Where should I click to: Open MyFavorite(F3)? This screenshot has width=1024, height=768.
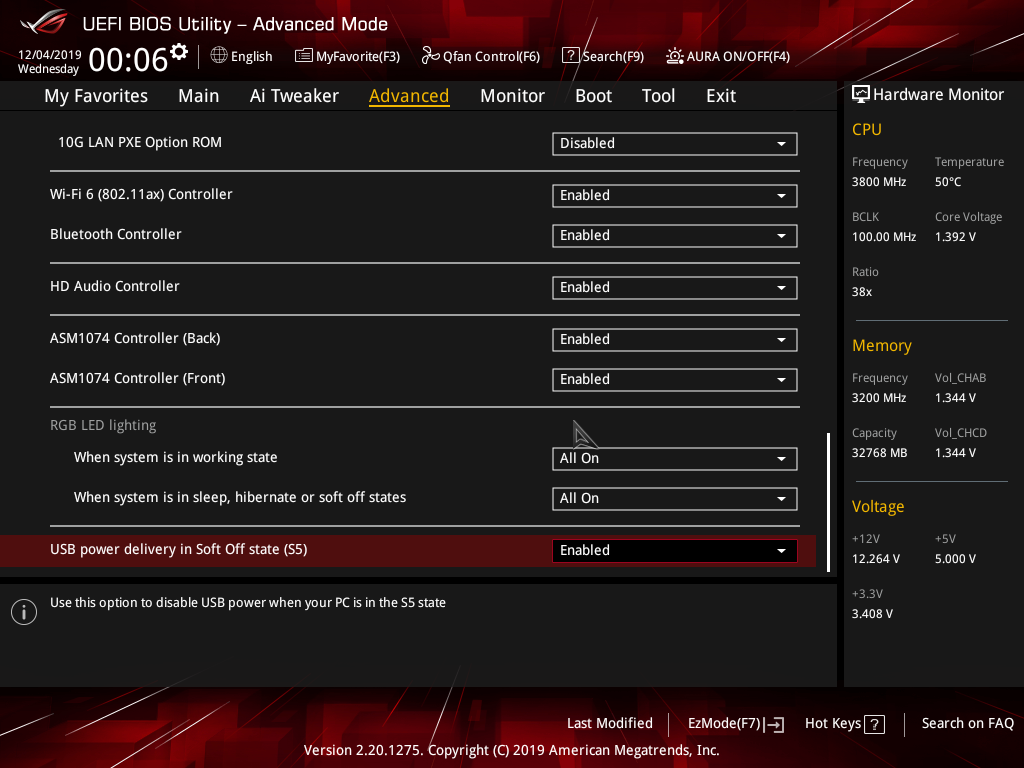(347, 56)
